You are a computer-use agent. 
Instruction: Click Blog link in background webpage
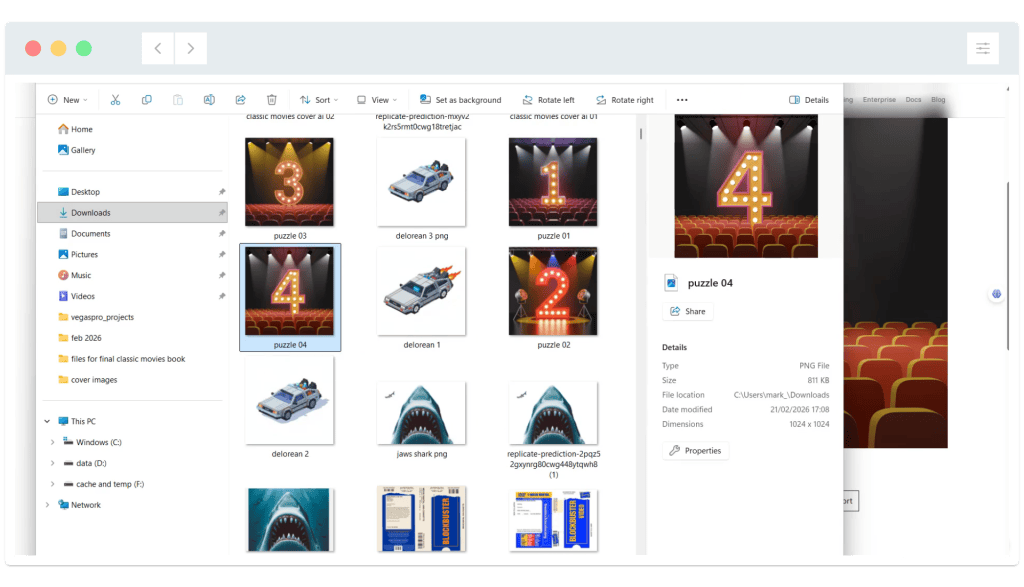(938, 100)
